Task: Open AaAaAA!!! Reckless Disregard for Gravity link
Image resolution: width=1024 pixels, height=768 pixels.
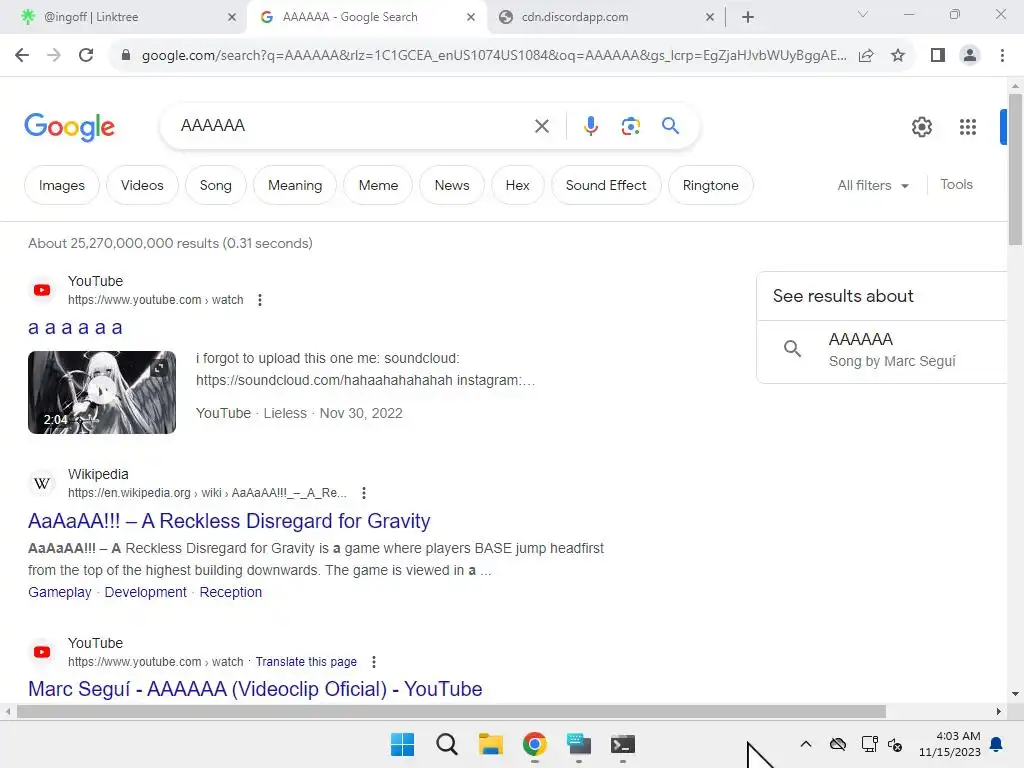Action: [x=229, y=521]
